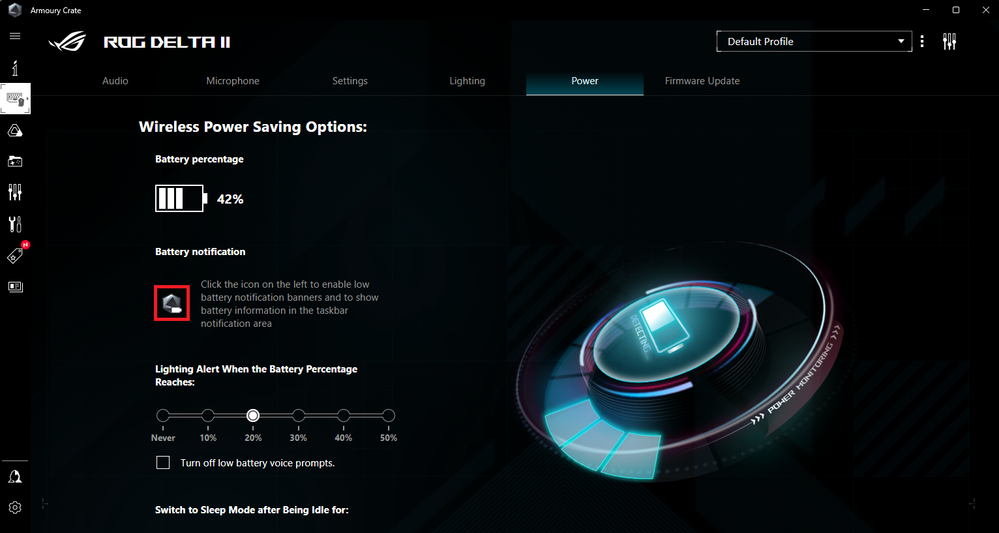Set lighting alert slider to 10%
The image size is (999, 533).
(208, 416)
